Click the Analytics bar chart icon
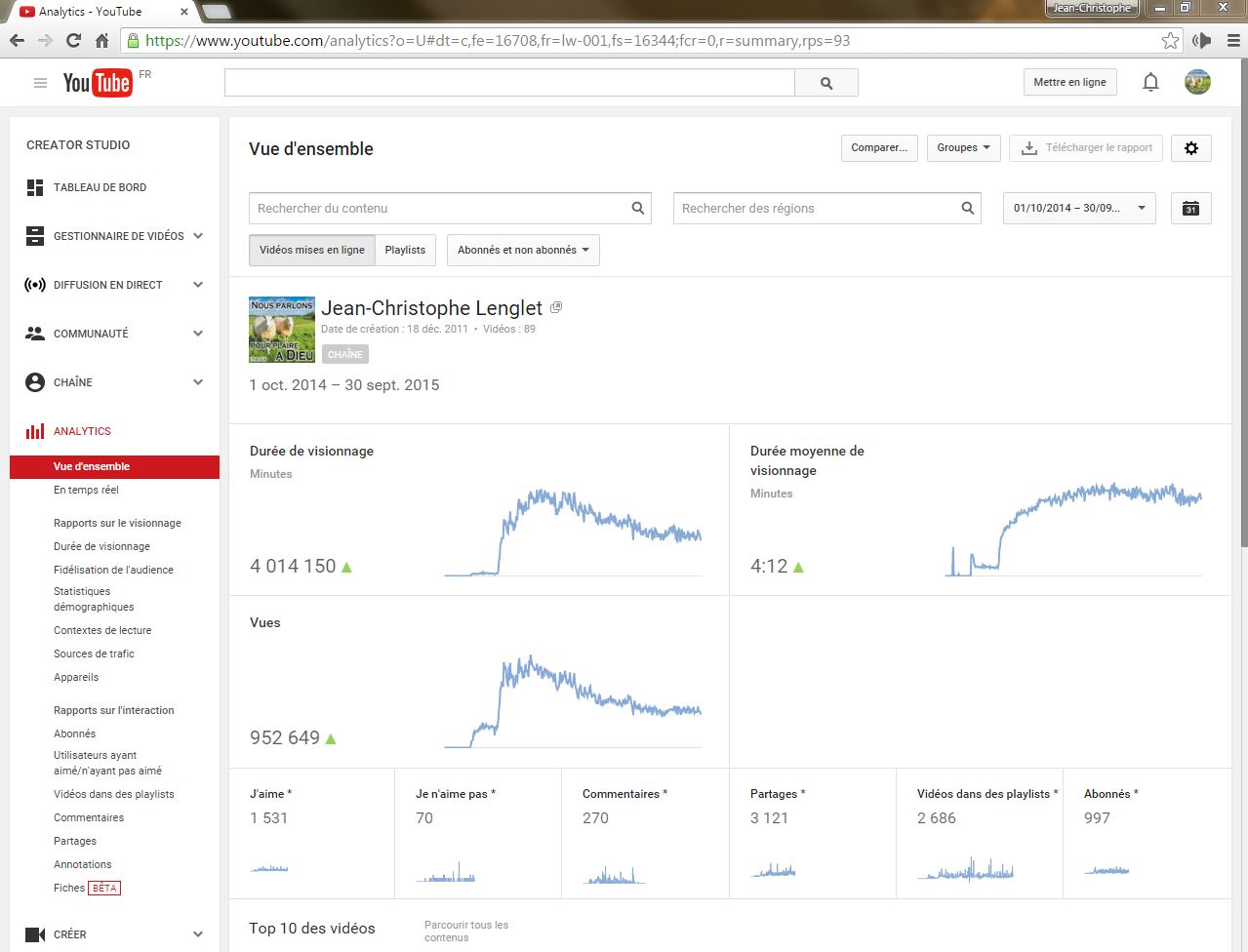1248x952 pixels. click(35, 431)
